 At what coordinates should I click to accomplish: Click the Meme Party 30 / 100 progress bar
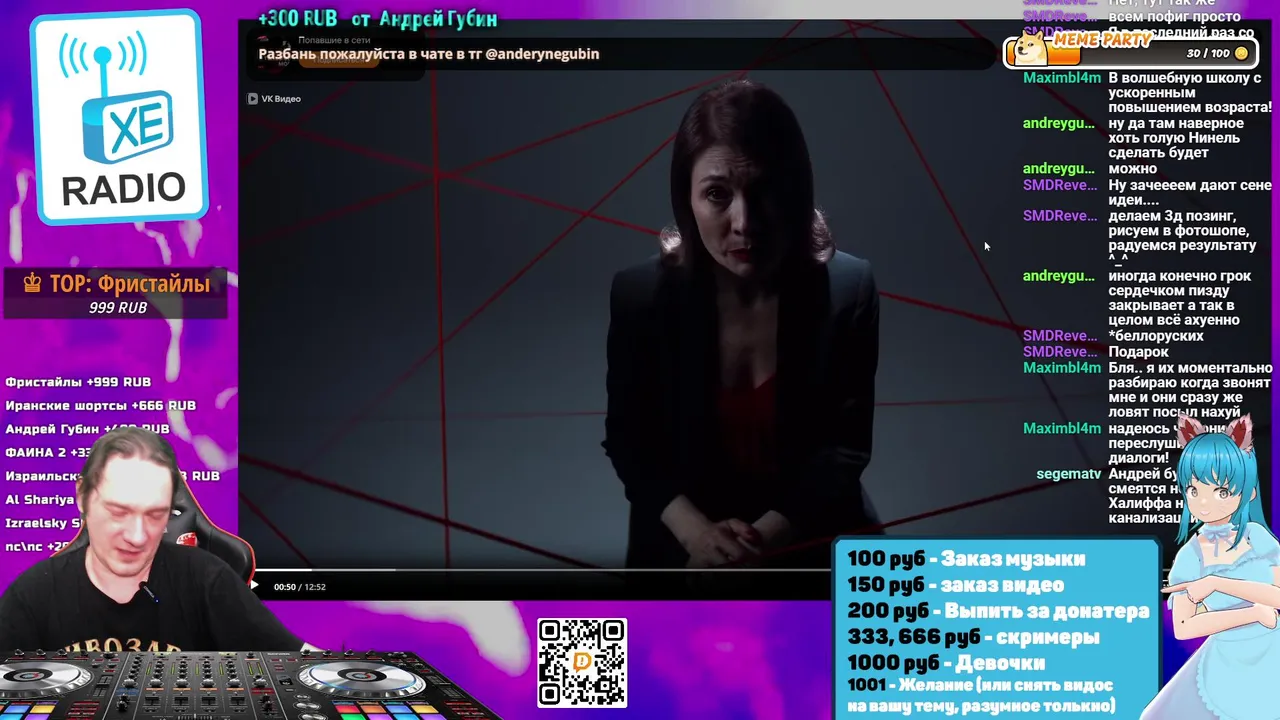tap(1130, 53)
